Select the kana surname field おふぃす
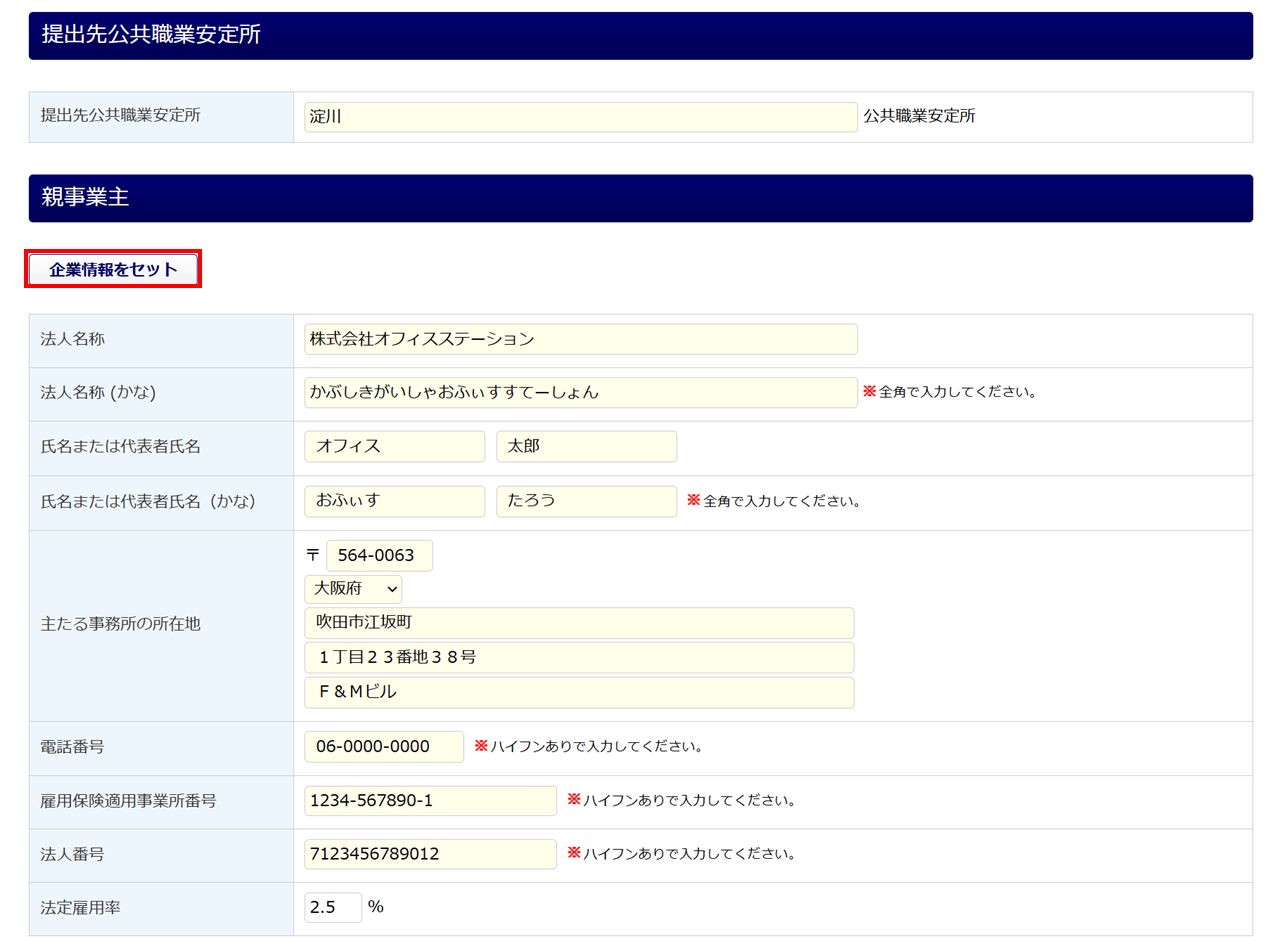 pyautogui.click(x=394, y=501)
